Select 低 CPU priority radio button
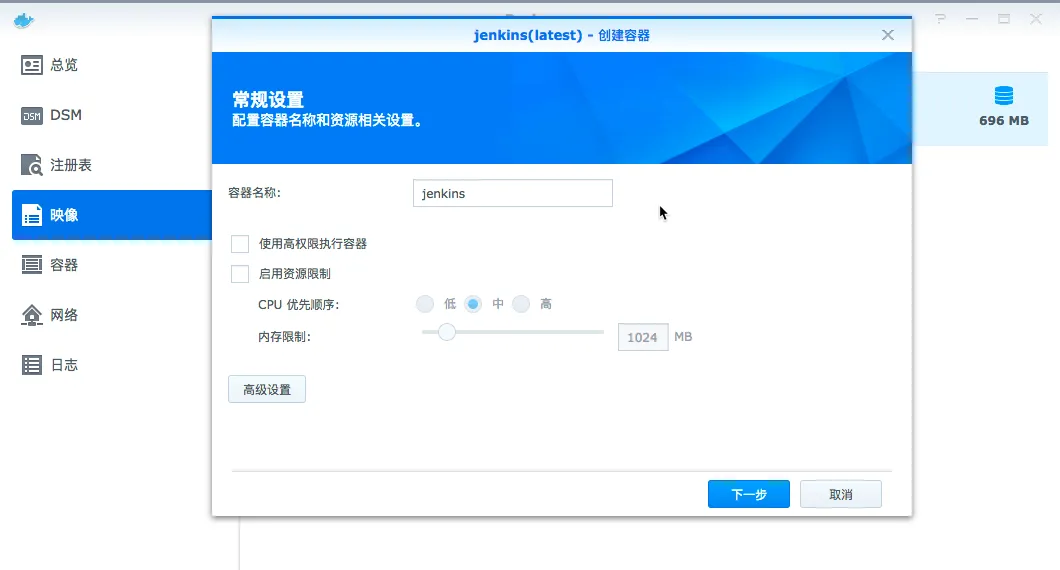Screen dimensions: 1060x570 pos(425,304)
